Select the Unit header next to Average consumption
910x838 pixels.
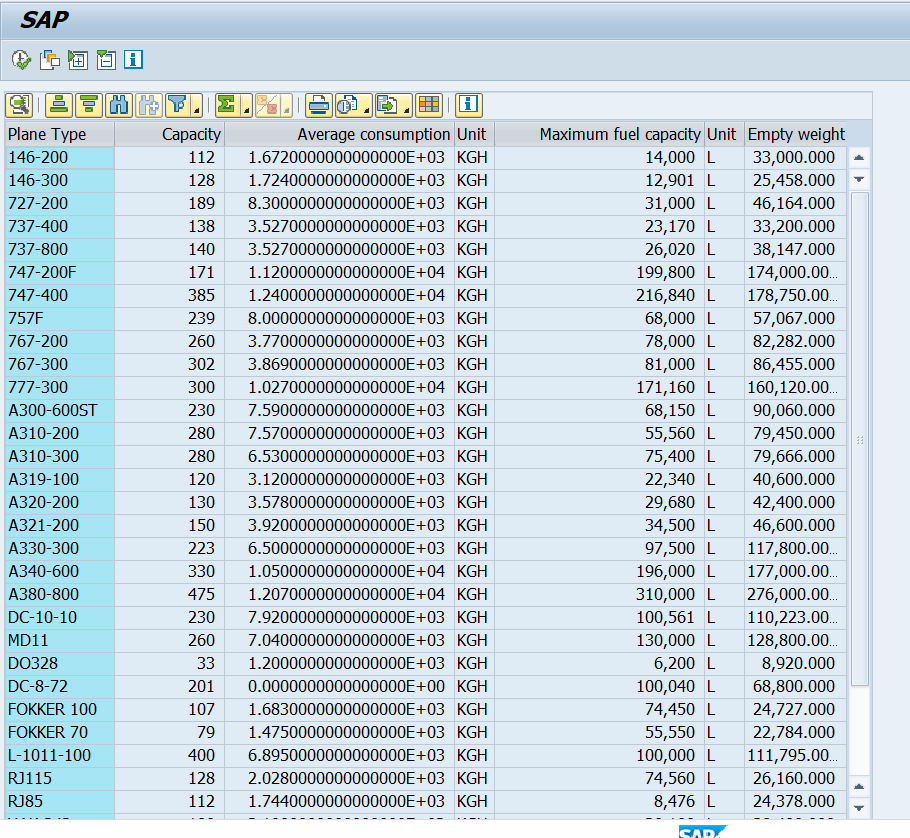(474, 134)
